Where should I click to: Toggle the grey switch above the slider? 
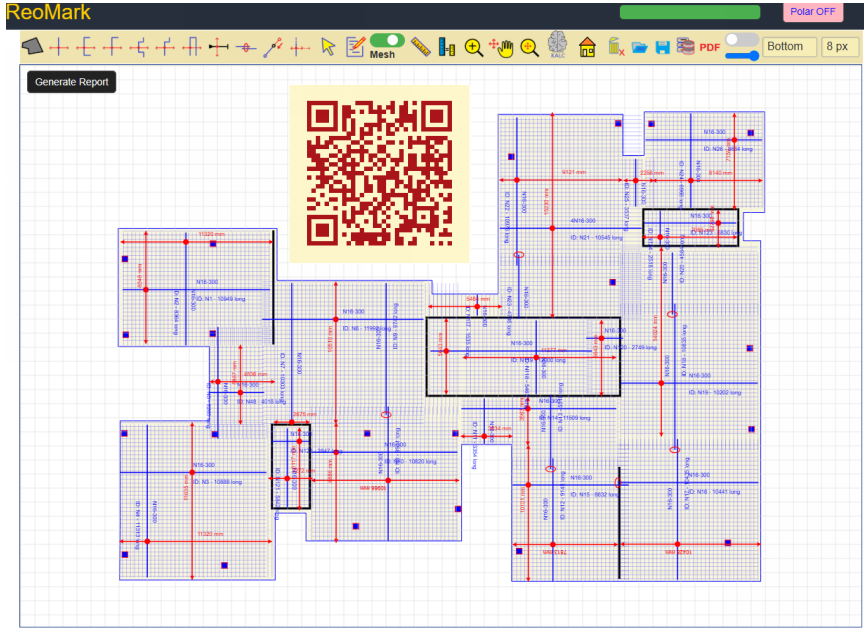click(x=742, y=40)
